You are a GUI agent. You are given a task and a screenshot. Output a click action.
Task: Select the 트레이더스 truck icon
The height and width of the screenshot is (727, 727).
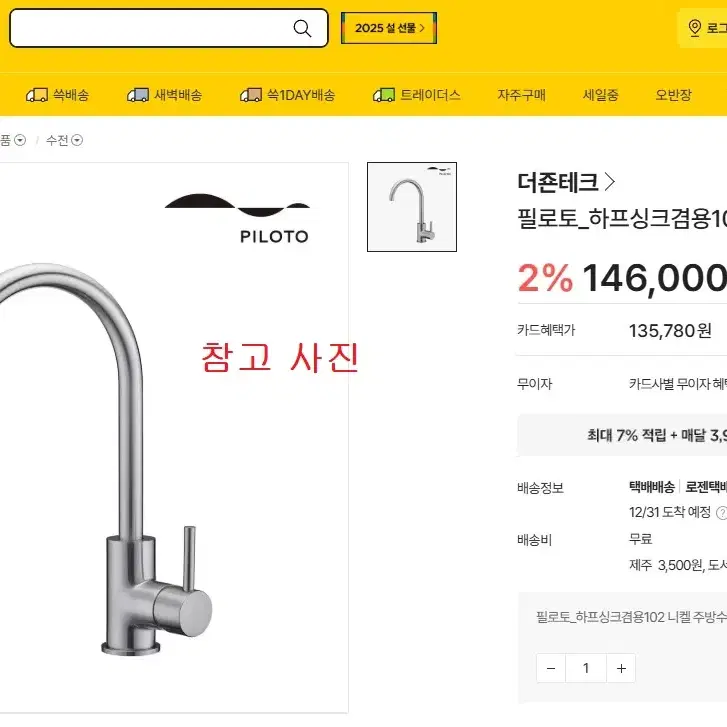pos(384,95)
